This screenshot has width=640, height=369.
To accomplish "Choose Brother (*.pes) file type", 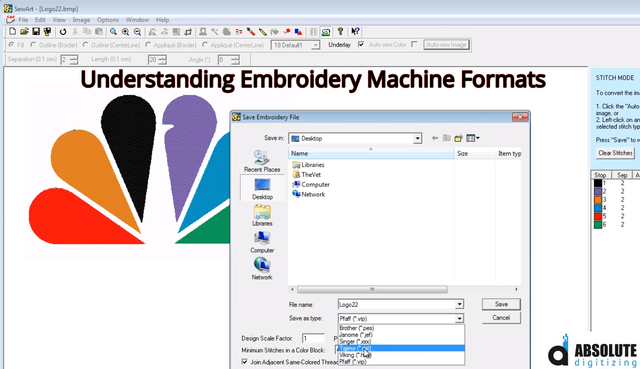I will [x=401, y=328].
